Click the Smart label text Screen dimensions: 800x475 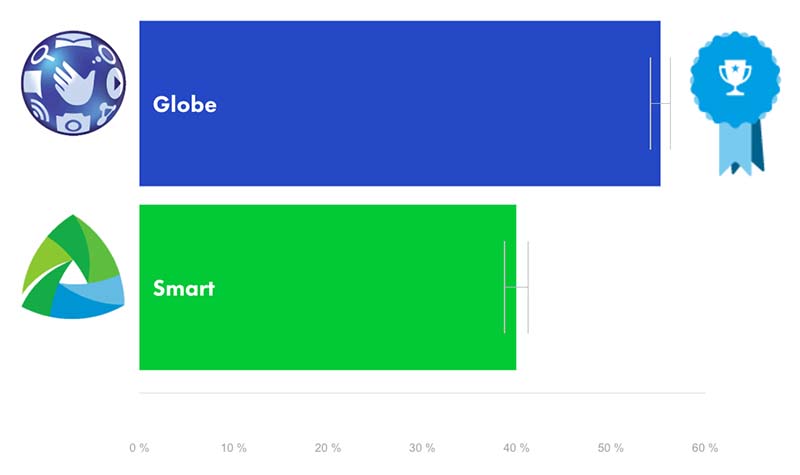point(184,288)
